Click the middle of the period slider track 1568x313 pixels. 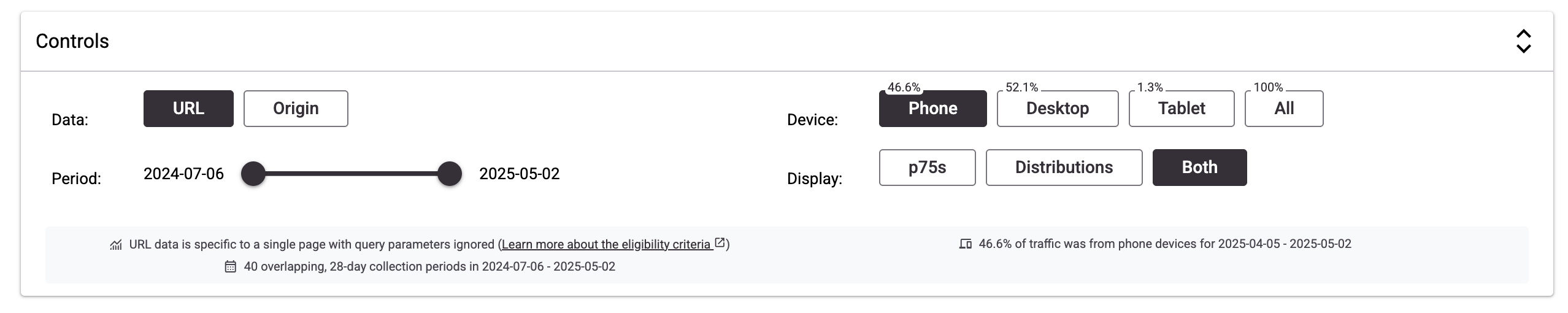tap(352, 174)
